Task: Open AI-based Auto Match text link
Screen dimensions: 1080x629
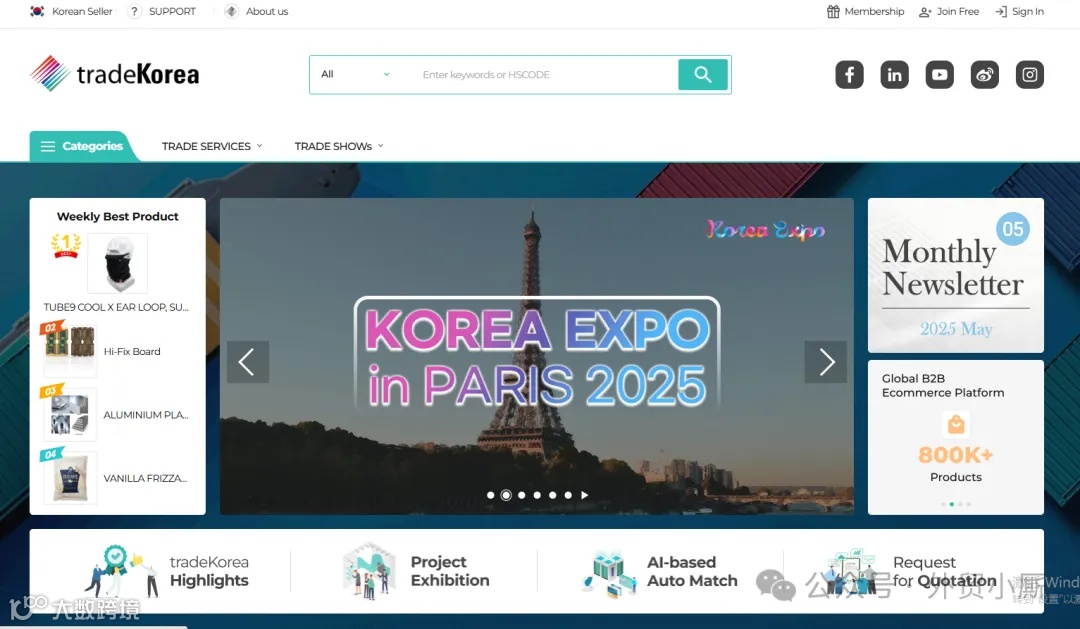Action: [x=692, y=571]
